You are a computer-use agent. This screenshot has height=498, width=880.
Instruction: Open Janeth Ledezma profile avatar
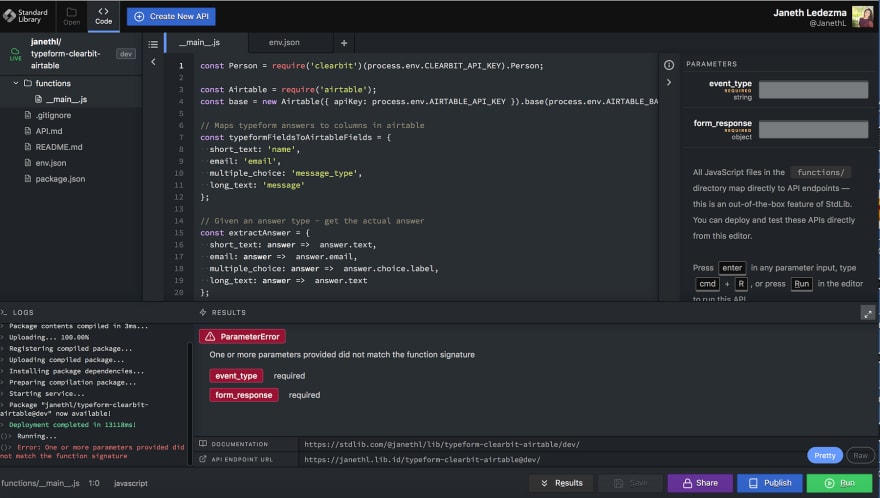pos(862,17)
